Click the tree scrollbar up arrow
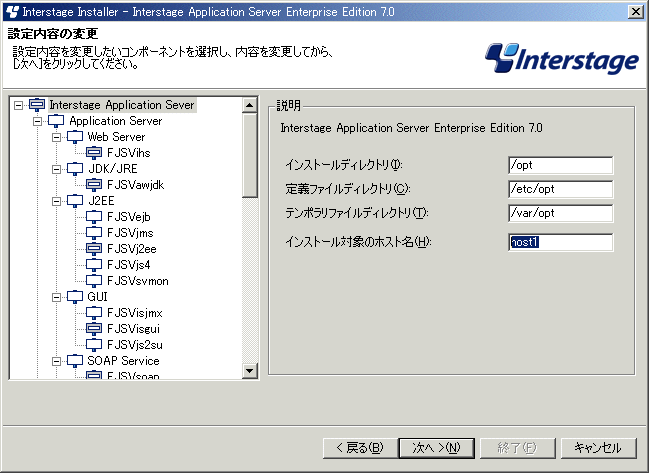This screenshot has width=649, height=473. pos(249,105)
